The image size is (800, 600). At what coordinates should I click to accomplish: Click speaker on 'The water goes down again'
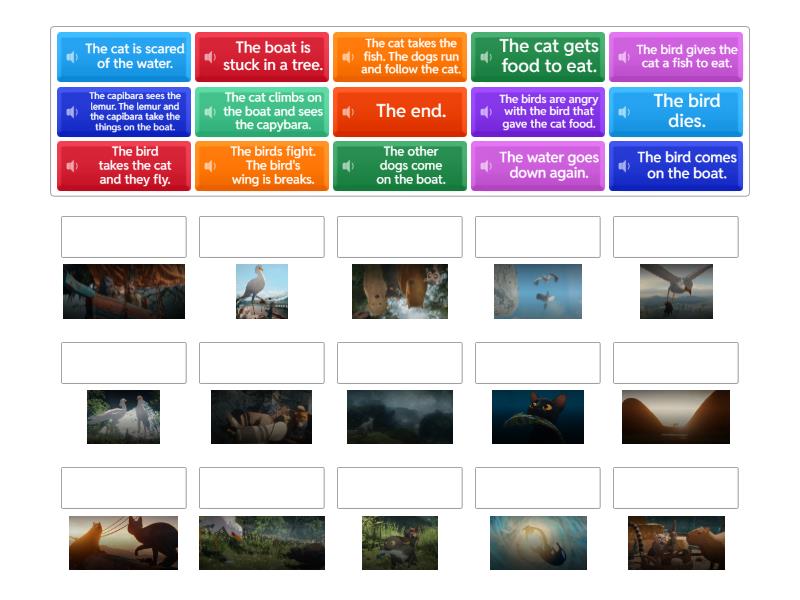coord(486,166)
